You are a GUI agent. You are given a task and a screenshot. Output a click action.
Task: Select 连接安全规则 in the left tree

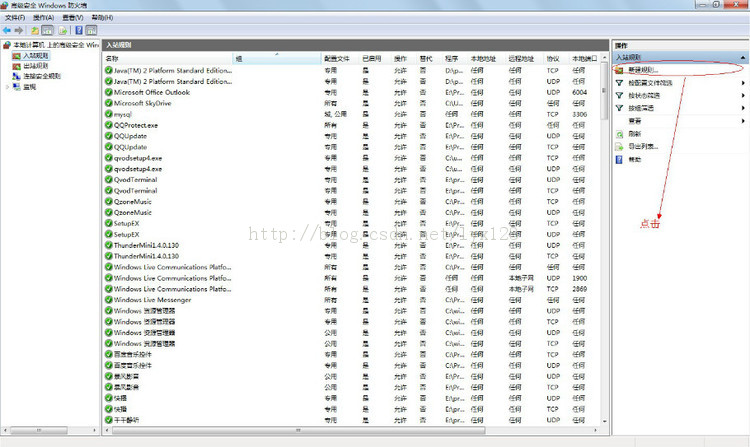(x=42, y=76)
